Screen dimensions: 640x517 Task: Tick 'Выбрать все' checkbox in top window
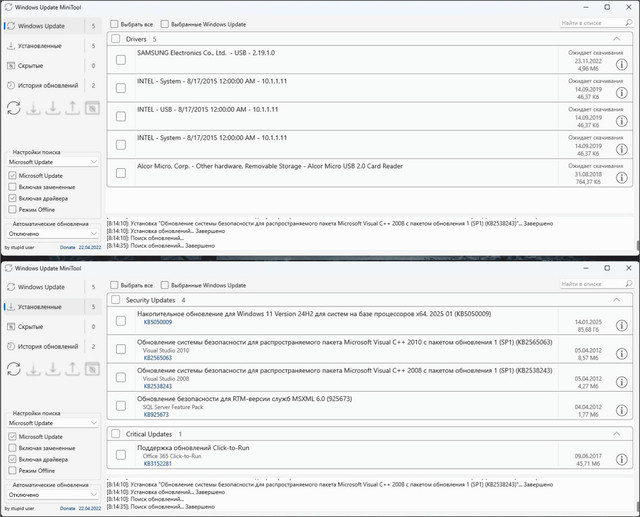(x=114, y=24)
